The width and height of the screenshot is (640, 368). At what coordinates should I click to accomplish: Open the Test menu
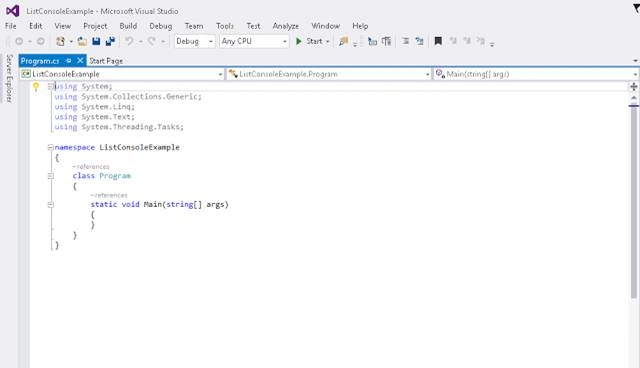coord(253,26)
